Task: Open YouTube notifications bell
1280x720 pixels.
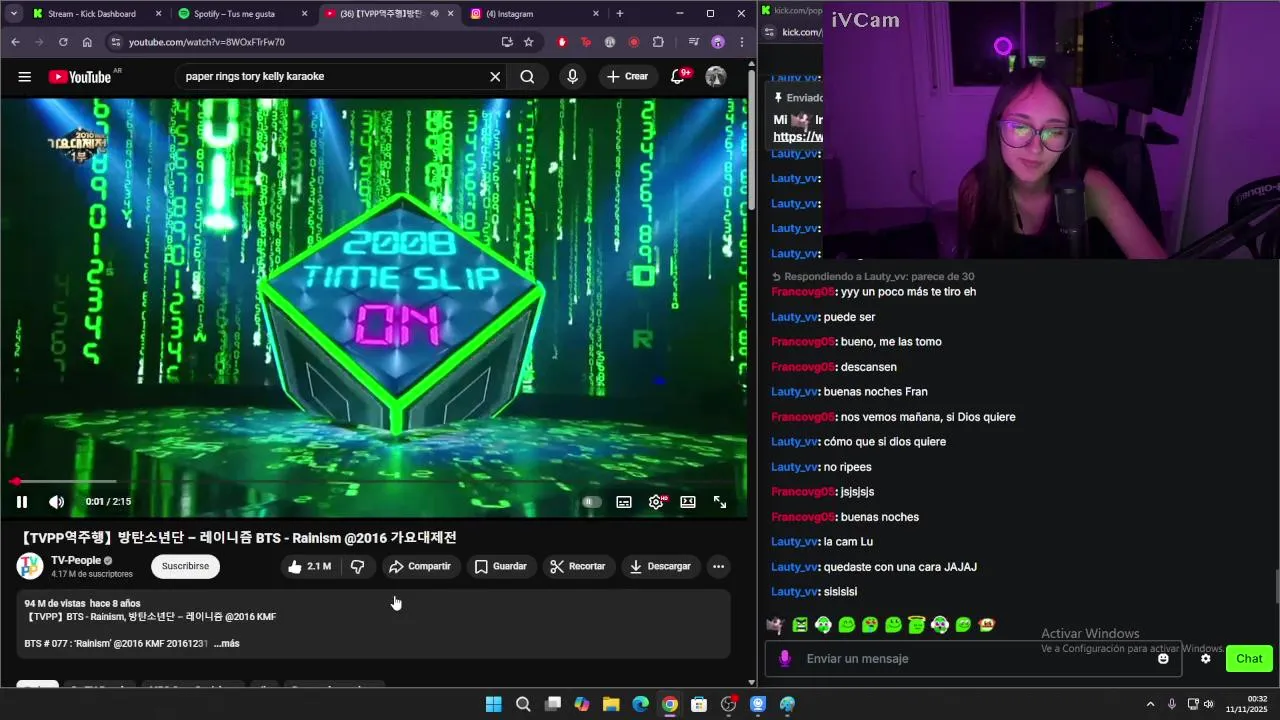Action: point(679,76)
